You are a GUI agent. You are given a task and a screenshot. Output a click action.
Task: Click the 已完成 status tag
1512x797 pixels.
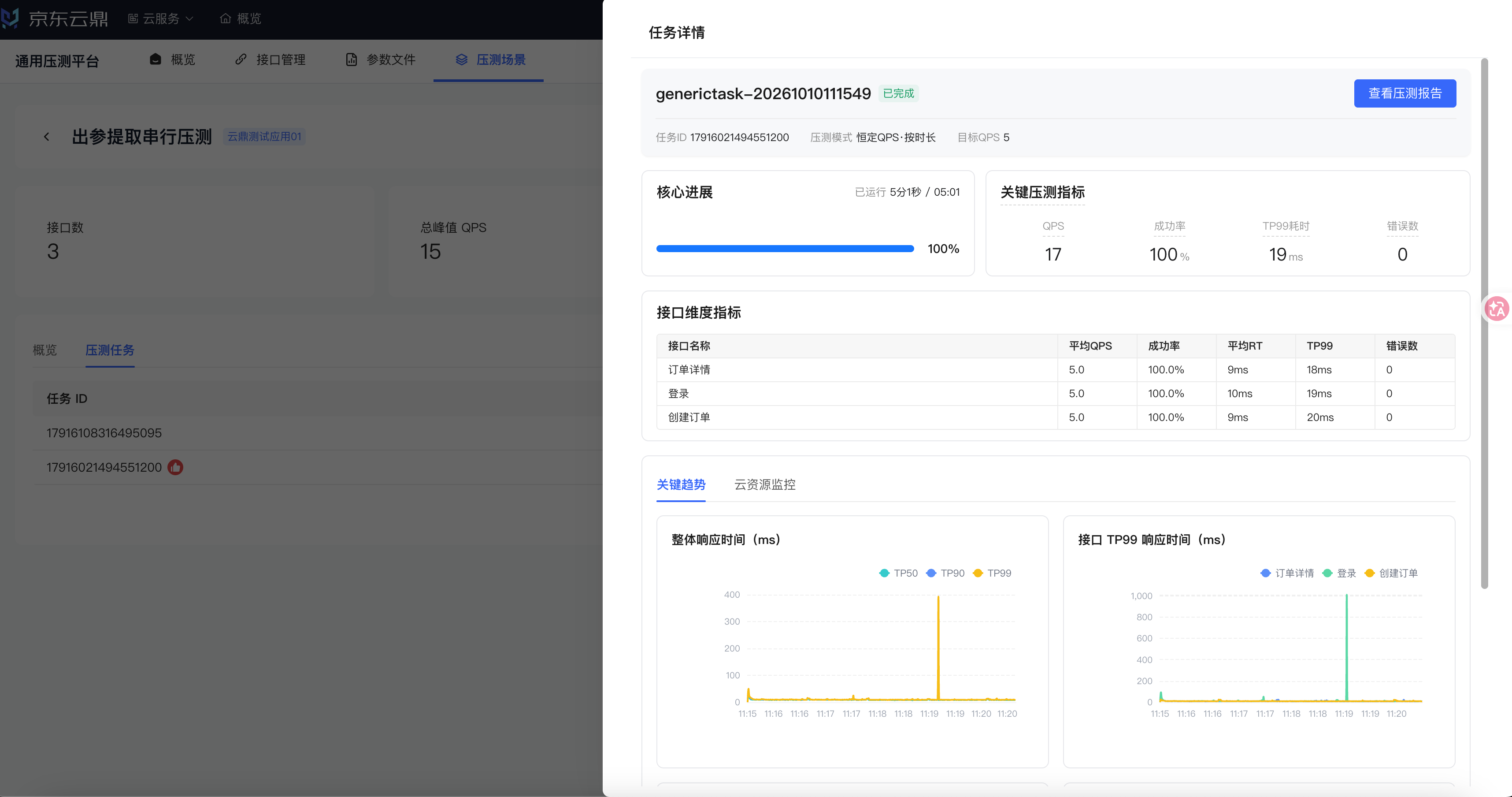pos(898,93)
